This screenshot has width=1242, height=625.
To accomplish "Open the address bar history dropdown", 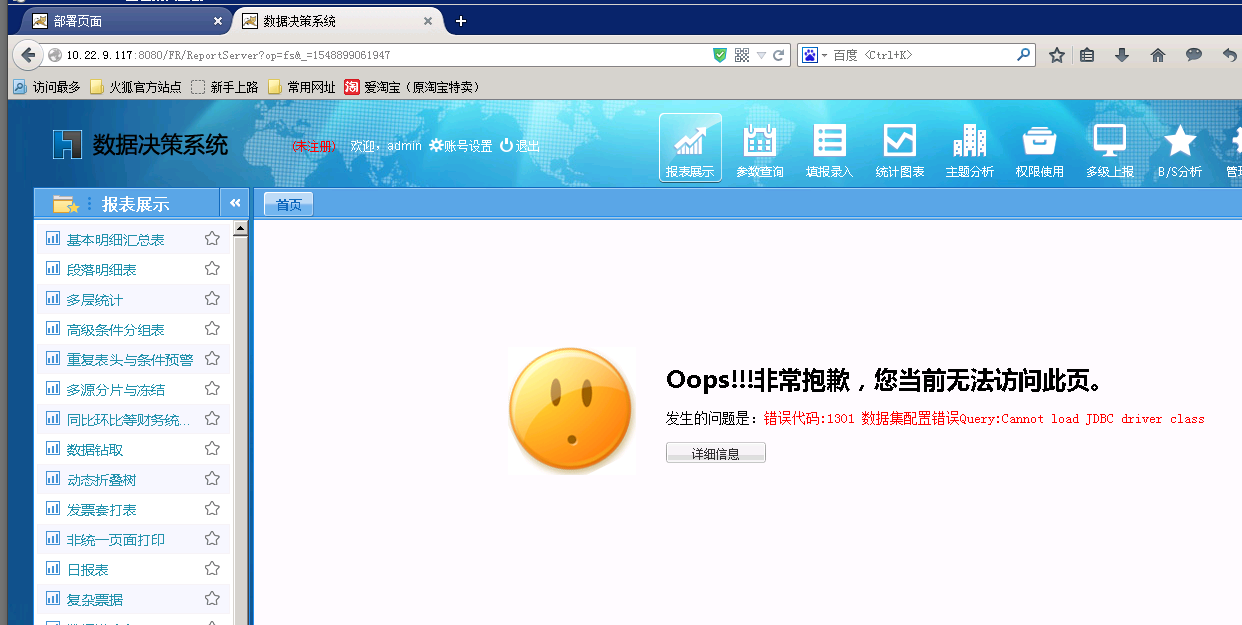I will (761, 55).
